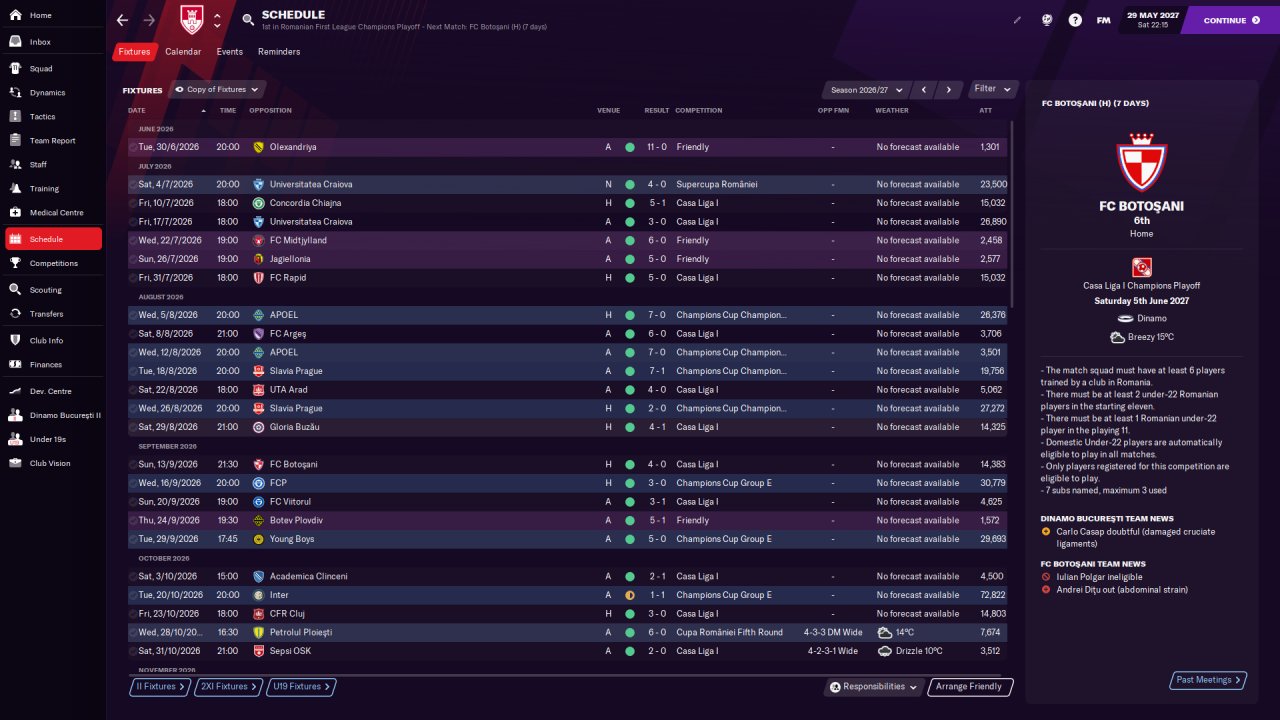Switch to the Events tab

pyautogui.click(x=229, y=52)
